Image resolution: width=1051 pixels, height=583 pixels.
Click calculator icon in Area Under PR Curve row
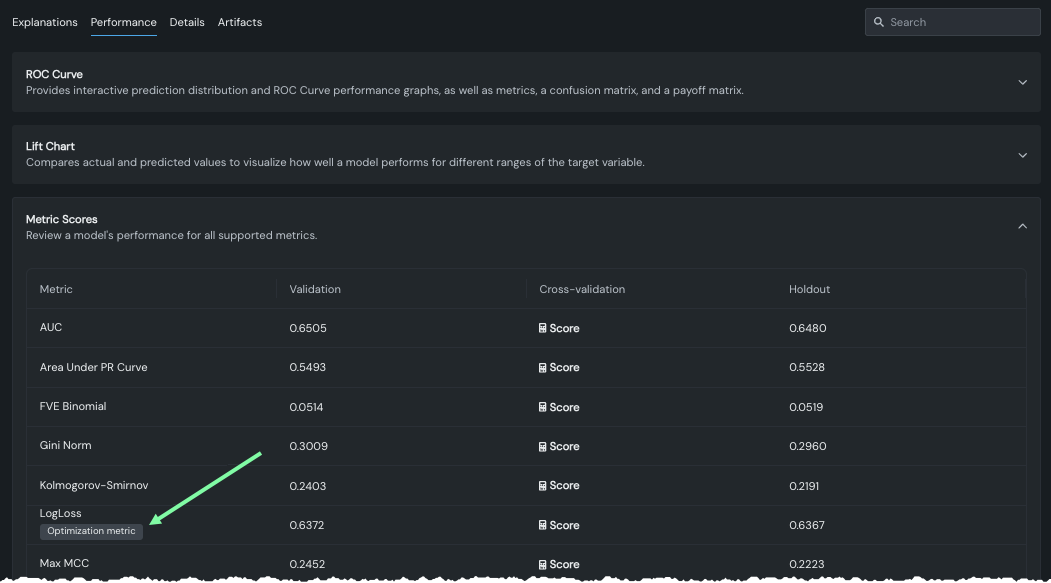[x=543, y=367]
